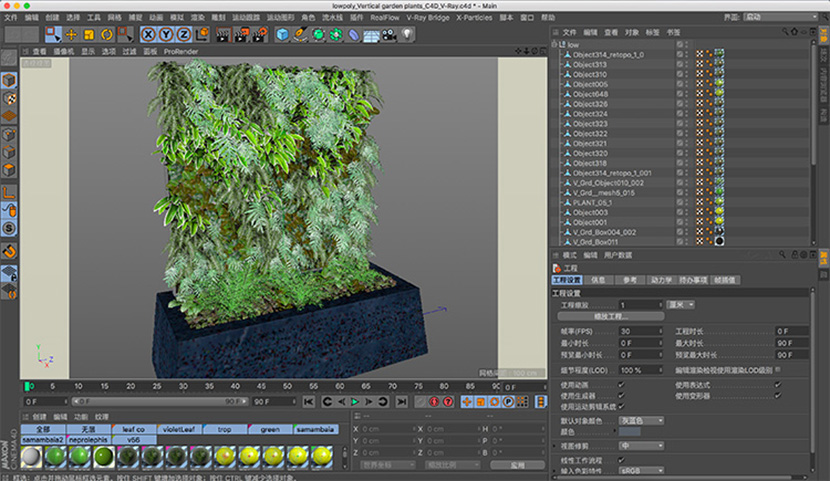Toggle the 使用变形器 checkbox

(x=778, y=395)
